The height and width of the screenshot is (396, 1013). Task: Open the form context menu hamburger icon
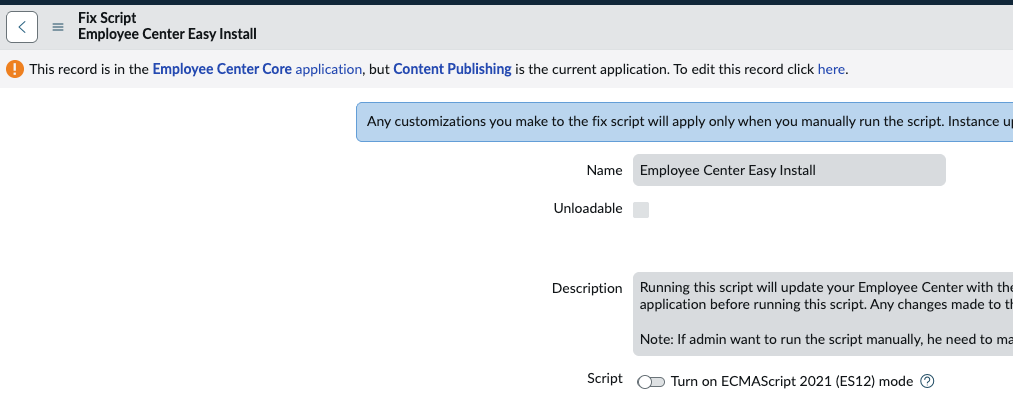tap(58, 27)
